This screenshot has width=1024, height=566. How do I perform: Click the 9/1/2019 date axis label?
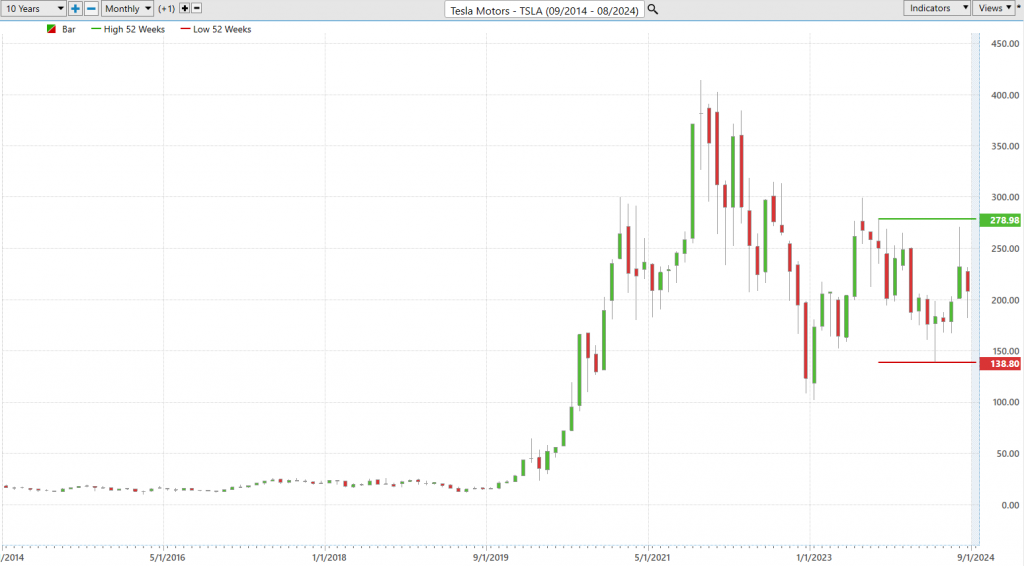coord(490,558)
